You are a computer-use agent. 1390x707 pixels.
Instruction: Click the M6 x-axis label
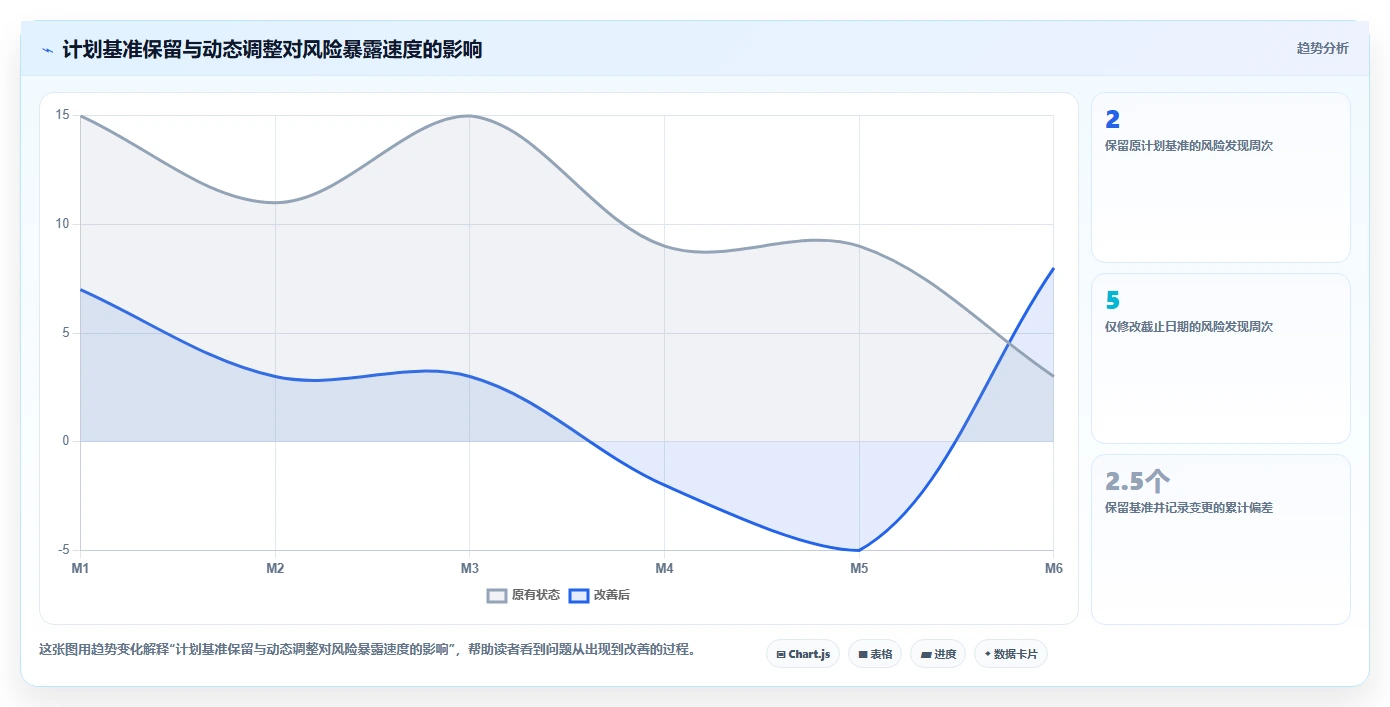click(1053, 568)
